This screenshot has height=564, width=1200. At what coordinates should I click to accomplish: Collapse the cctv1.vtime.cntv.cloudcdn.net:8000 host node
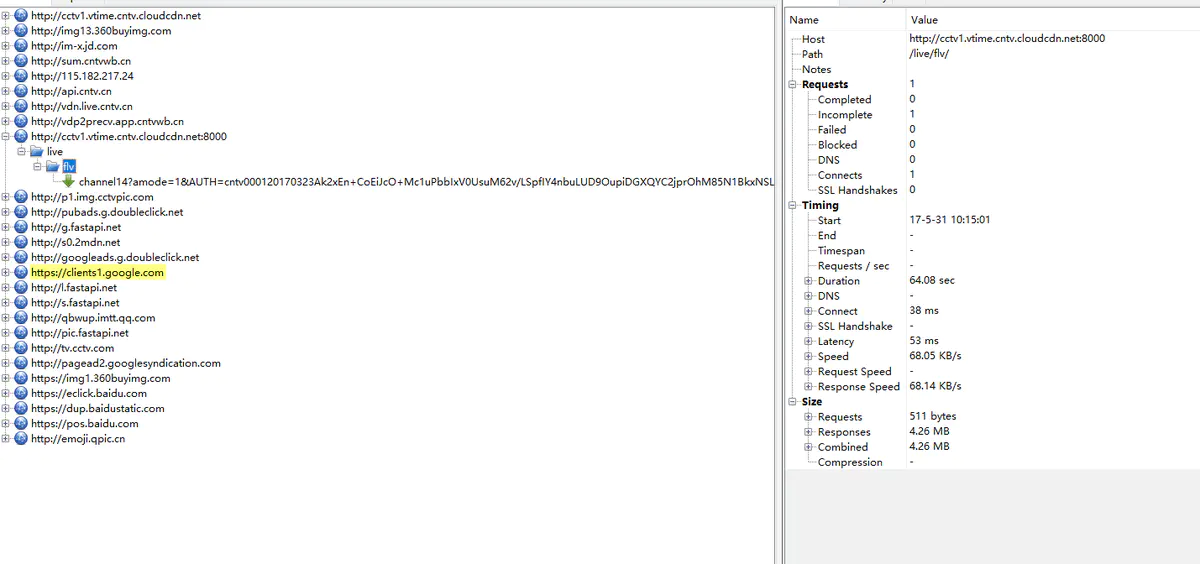coord(7,136)
